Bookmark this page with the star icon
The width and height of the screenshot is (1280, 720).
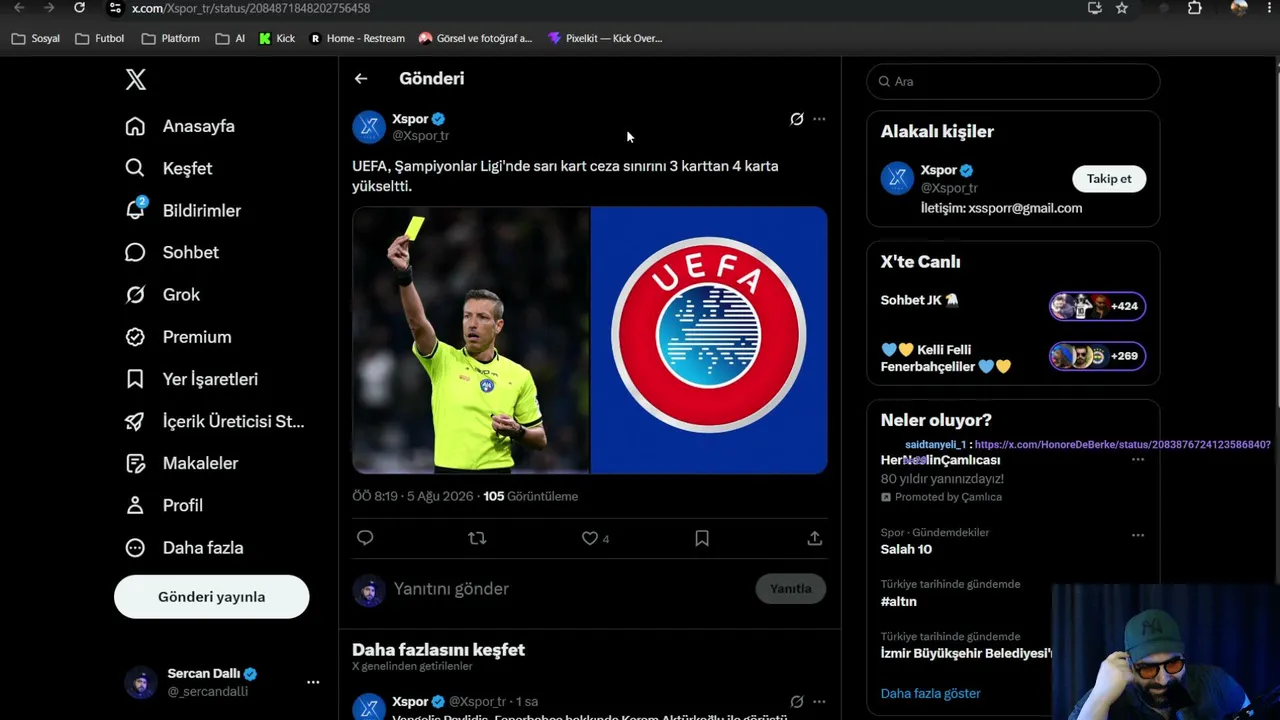coord(1122,8)
